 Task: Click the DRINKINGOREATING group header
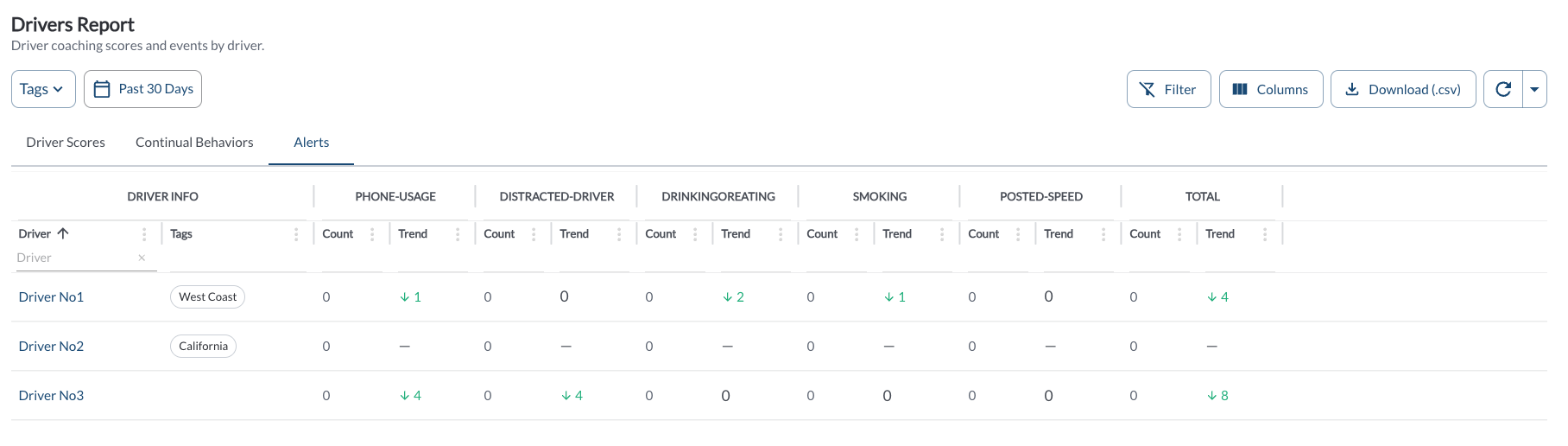point(718,197)
